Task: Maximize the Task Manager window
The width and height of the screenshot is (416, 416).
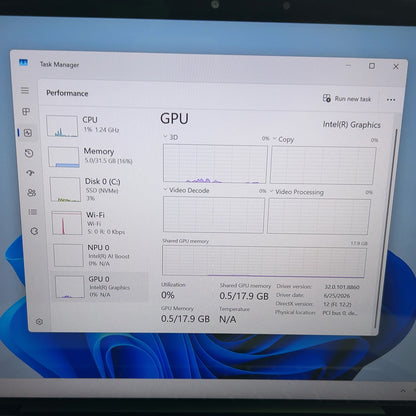Action: [x=372, y=66]
